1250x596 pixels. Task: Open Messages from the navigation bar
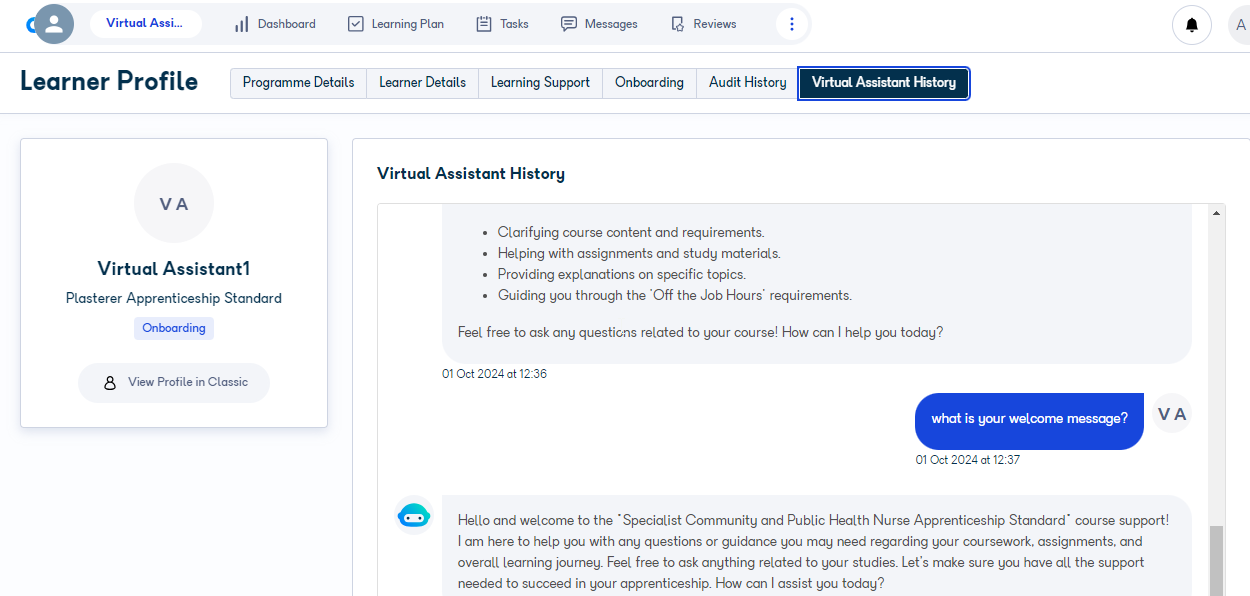pyautogui.click(x=599, y=24)
